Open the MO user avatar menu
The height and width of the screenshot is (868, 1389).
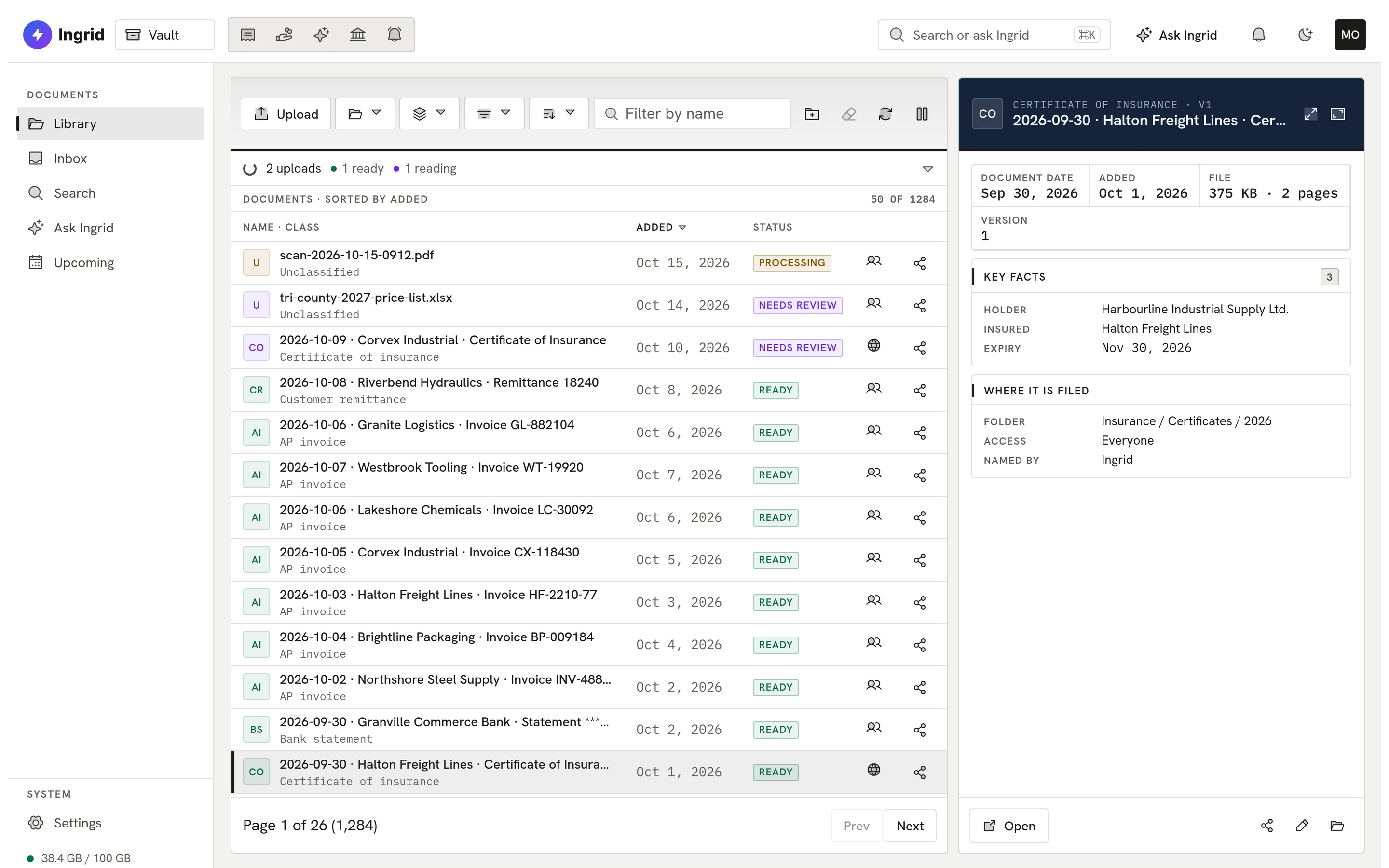[x=1350, y=35]
